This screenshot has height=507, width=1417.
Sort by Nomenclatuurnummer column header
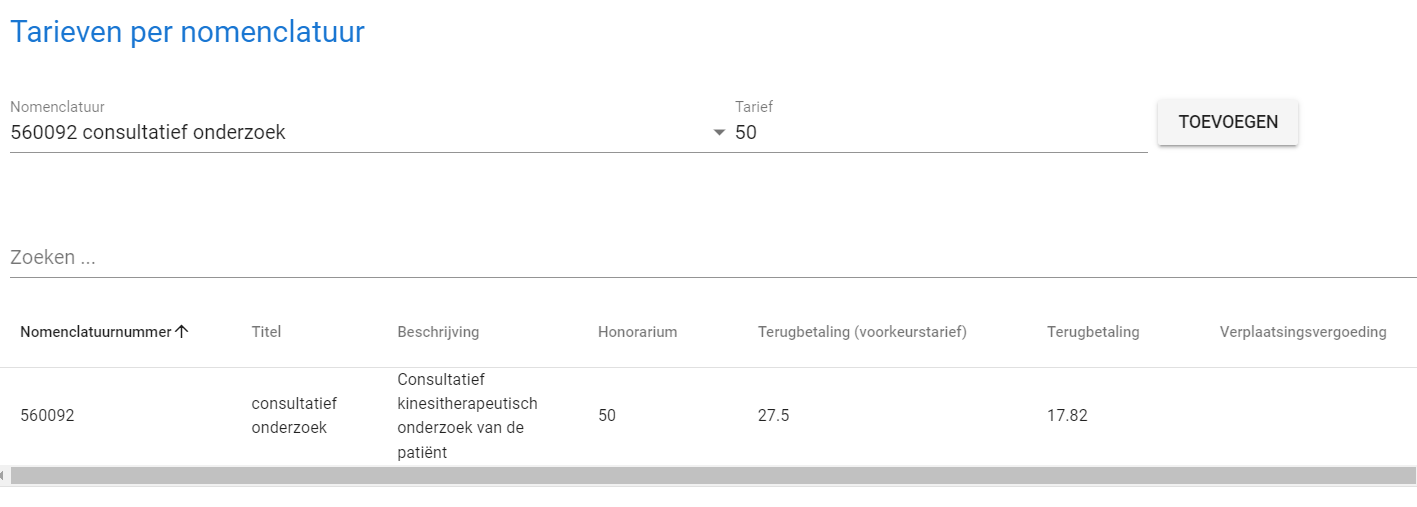coord(95,332)
